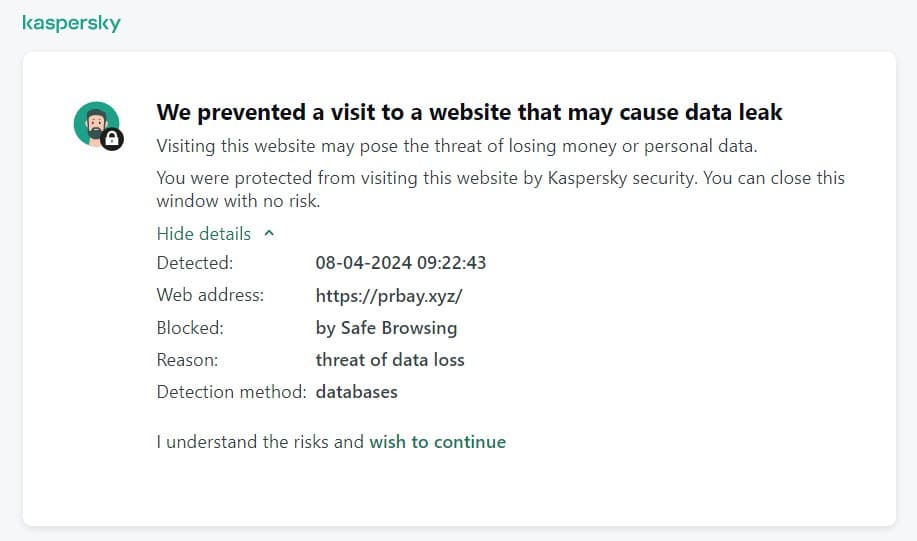This screenshot has height=541, width=917.
Task: Click the losing money or personal data sentence
Action: click(x=457, y=146)
